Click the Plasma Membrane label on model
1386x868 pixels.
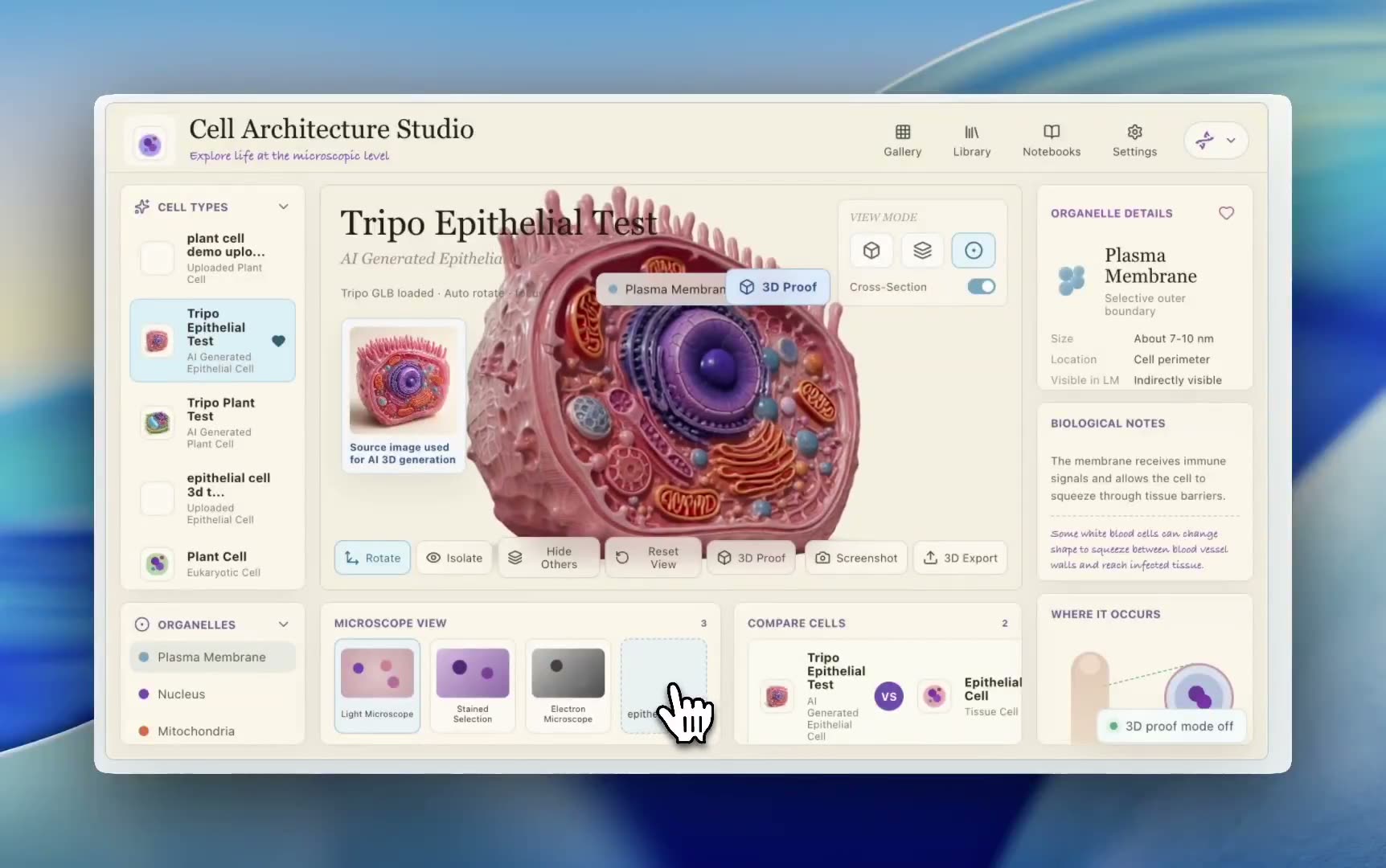coord(662,289)
